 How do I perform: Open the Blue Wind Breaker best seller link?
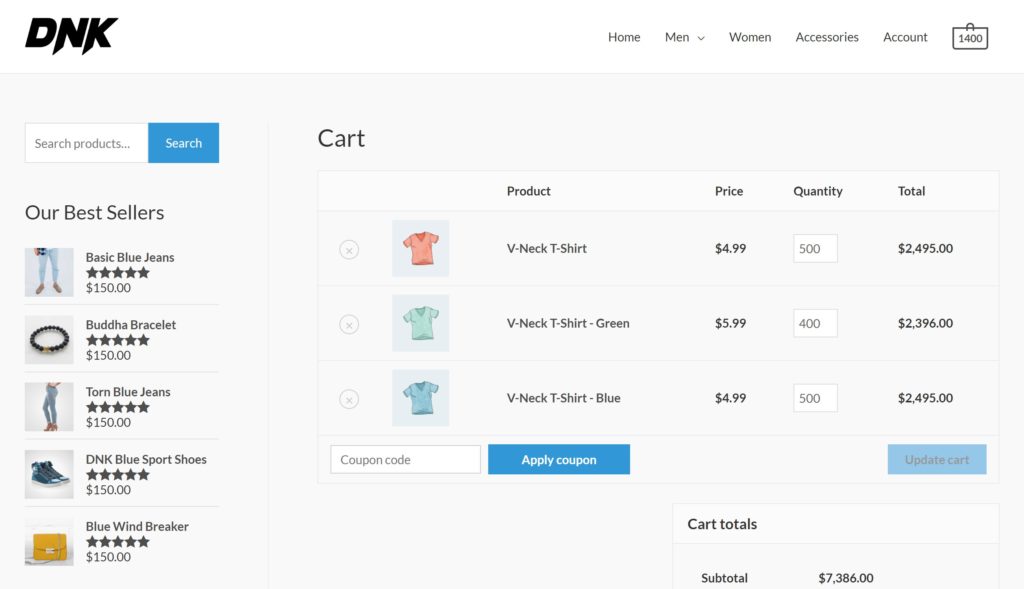(137, 526)
